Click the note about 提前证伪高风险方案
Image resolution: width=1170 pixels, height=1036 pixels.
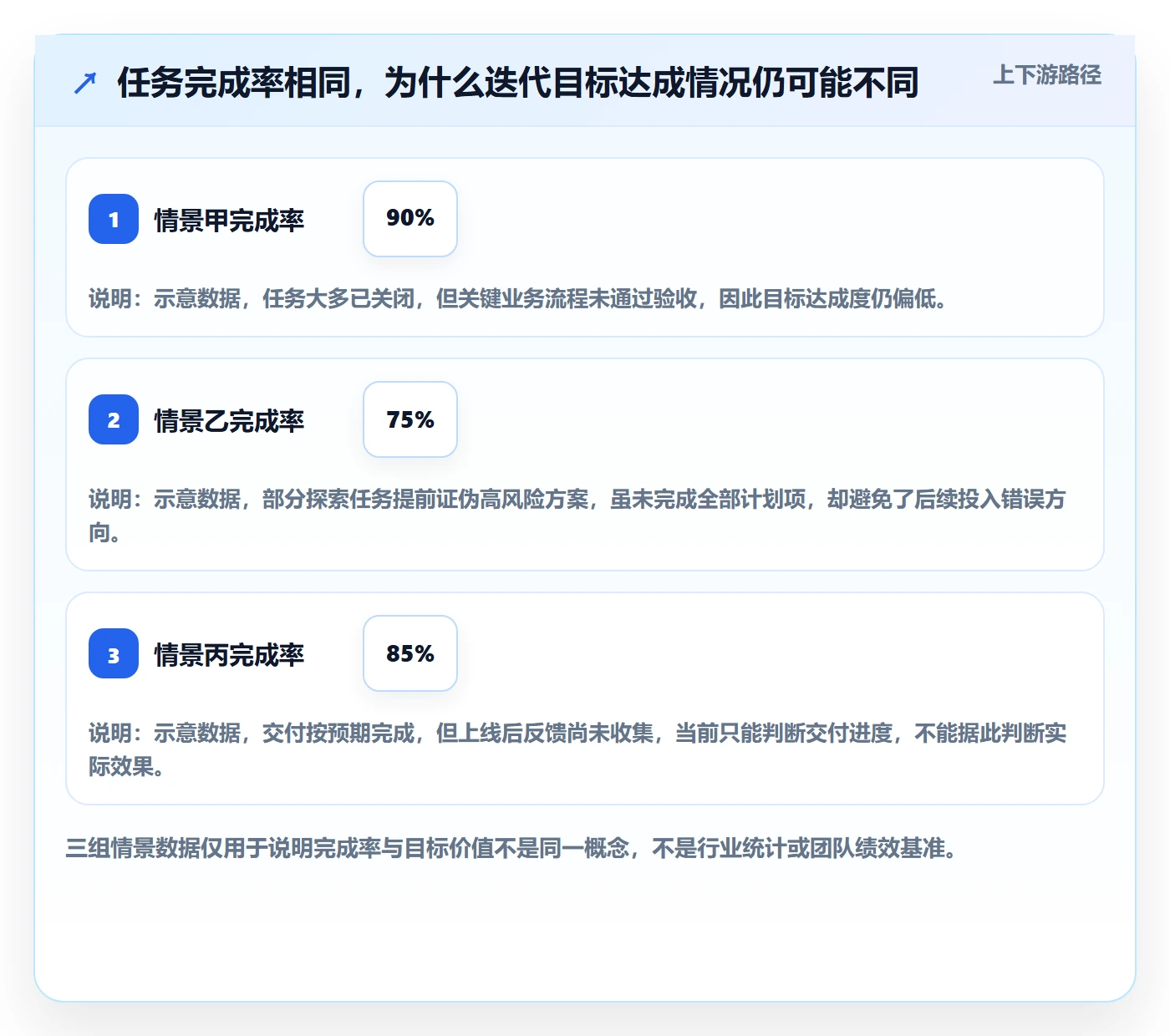pos(577,515)
